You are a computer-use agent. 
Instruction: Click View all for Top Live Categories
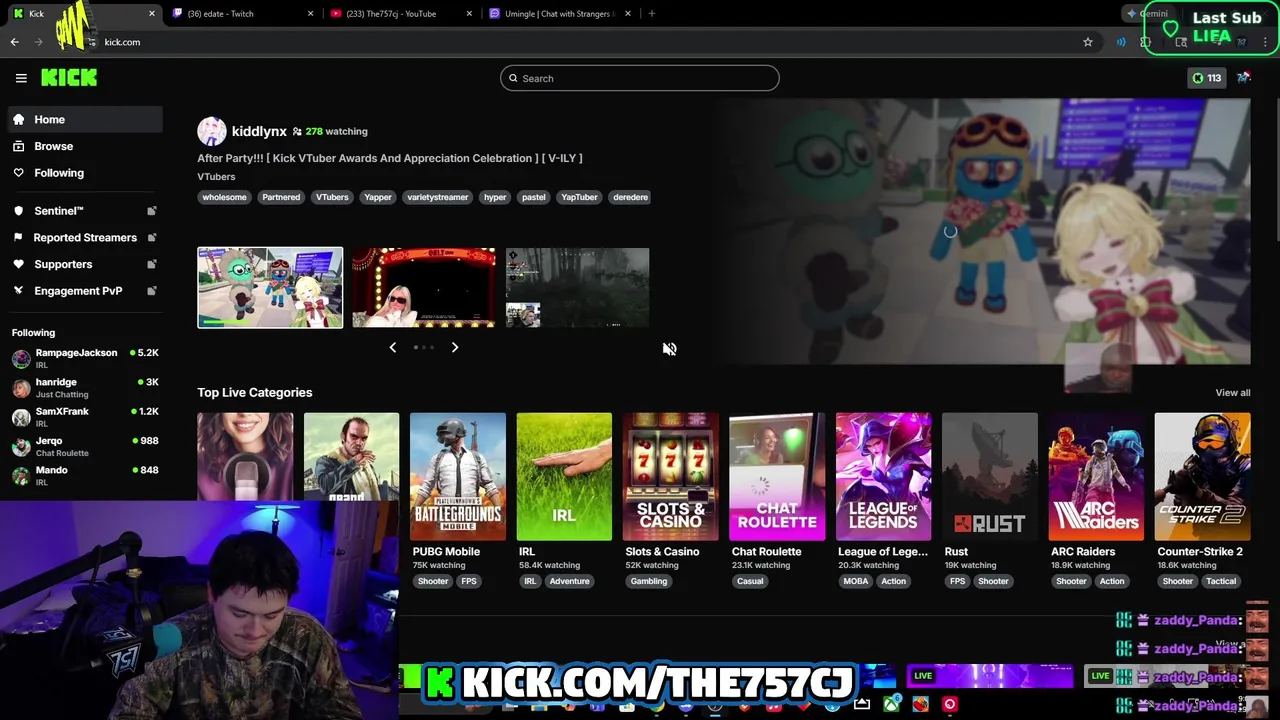tap(1232, 393)
